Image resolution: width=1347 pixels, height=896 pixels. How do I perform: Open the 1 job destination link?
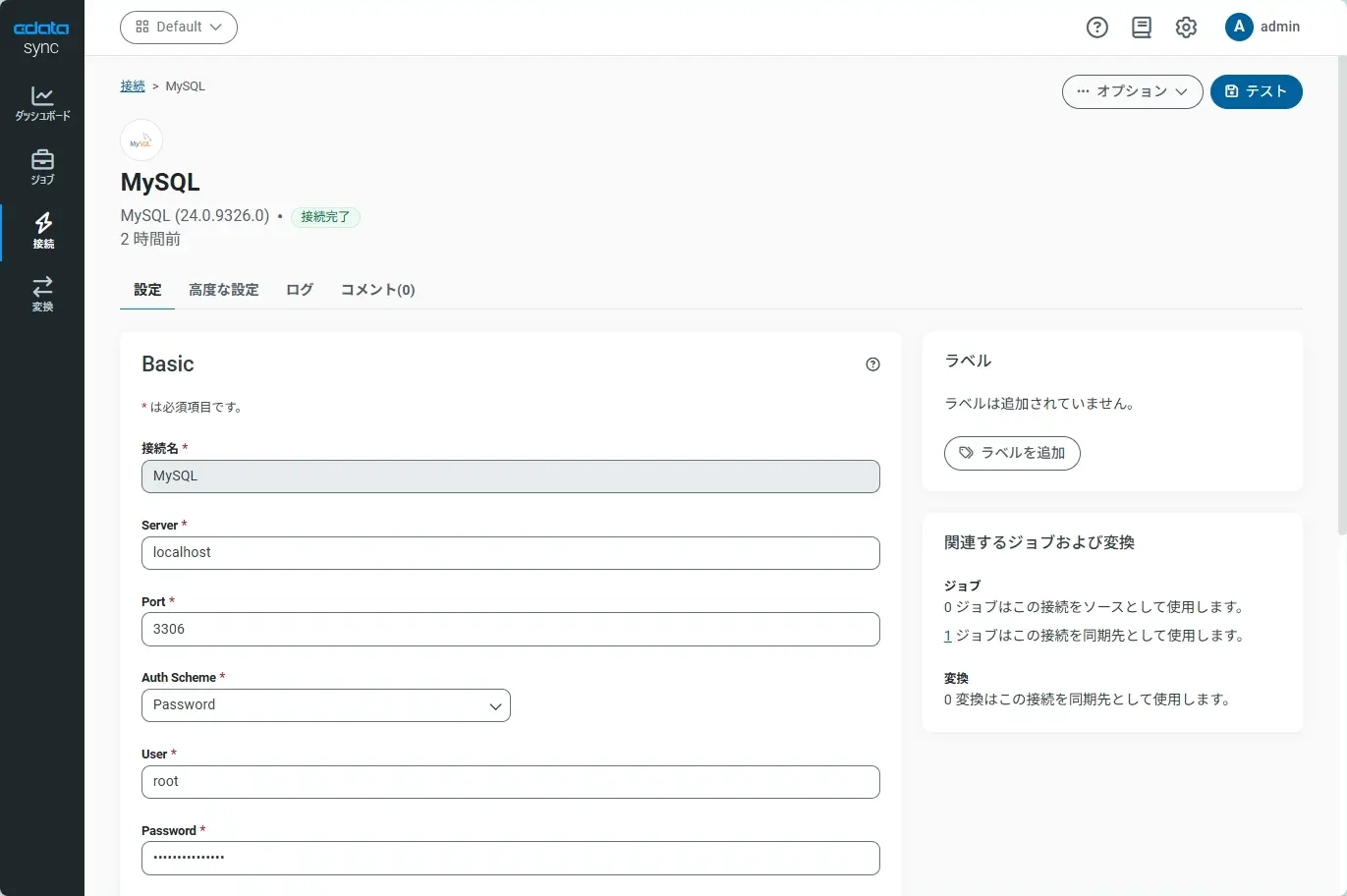point(948,636)
